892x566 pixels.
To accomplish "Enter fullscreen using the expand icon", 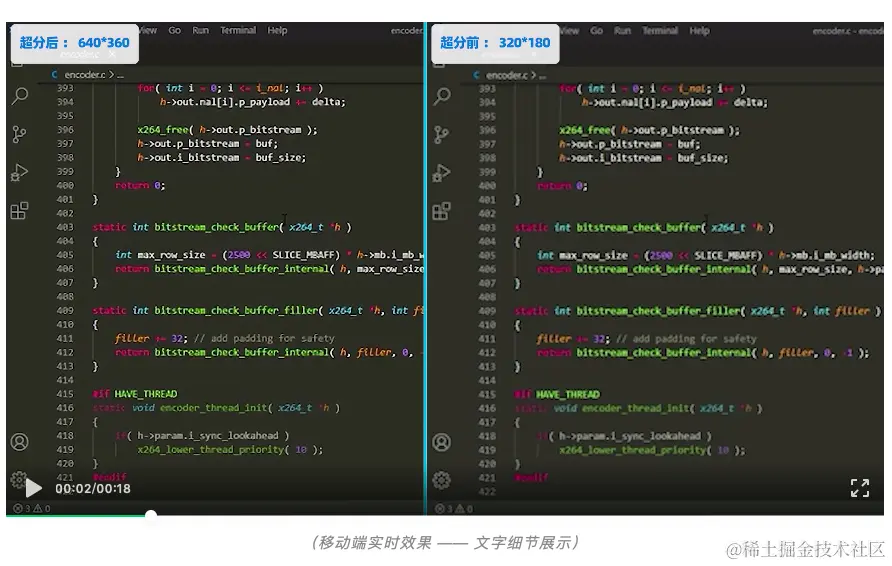I will click(860, 487).
